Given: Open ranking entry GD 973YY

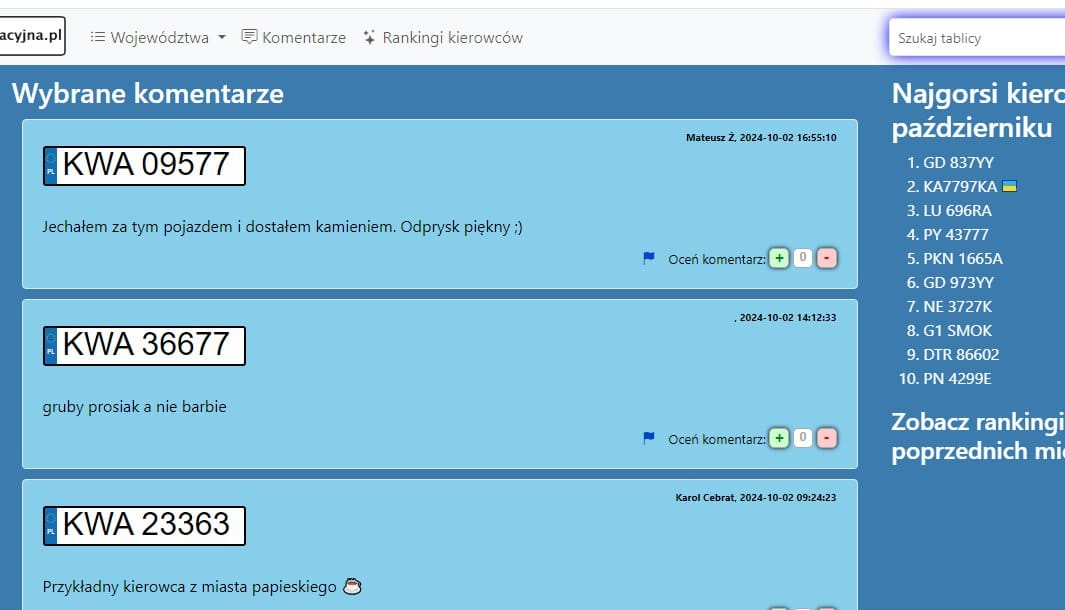Looking at the screenshot, I should coord(958,283).
